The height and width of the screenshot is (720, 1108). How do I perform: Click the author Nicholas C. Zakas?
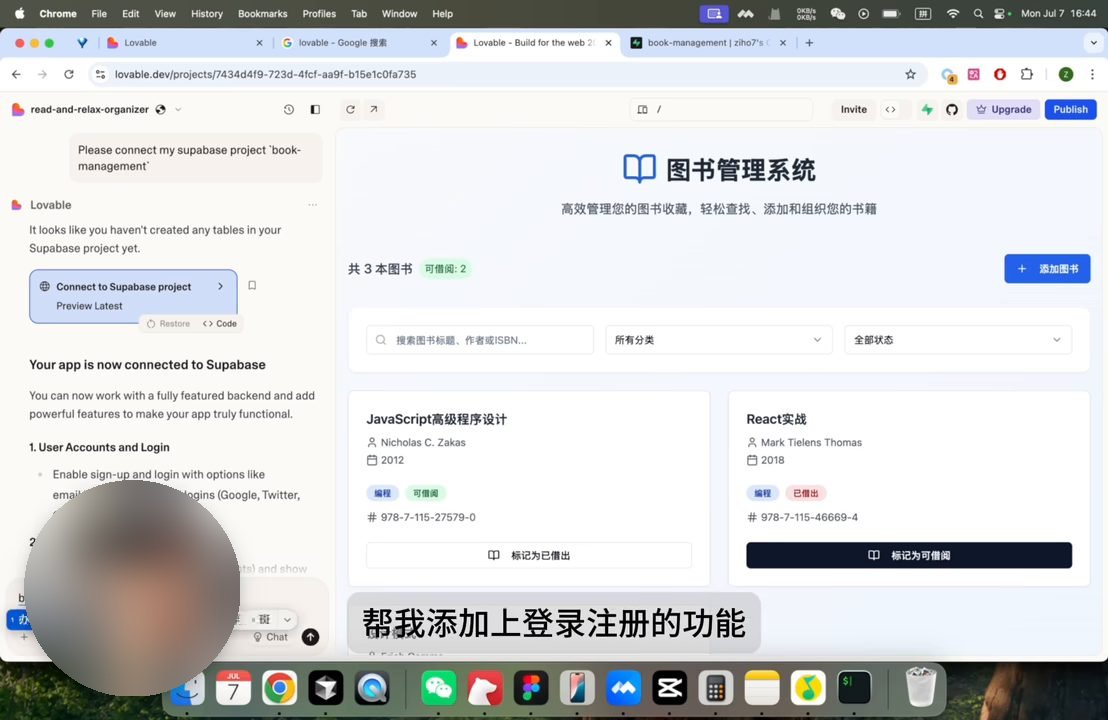[x=423, y=442]
